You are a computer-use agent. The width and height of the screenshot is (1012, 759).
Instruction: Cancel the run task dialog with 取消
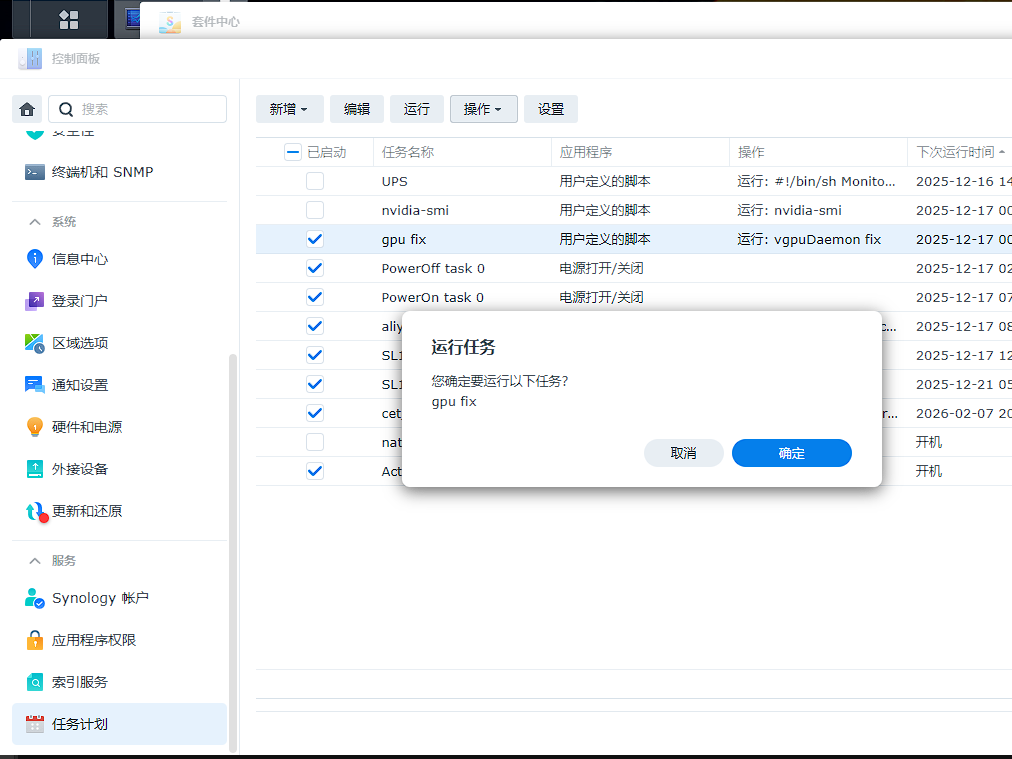[683, 453]
